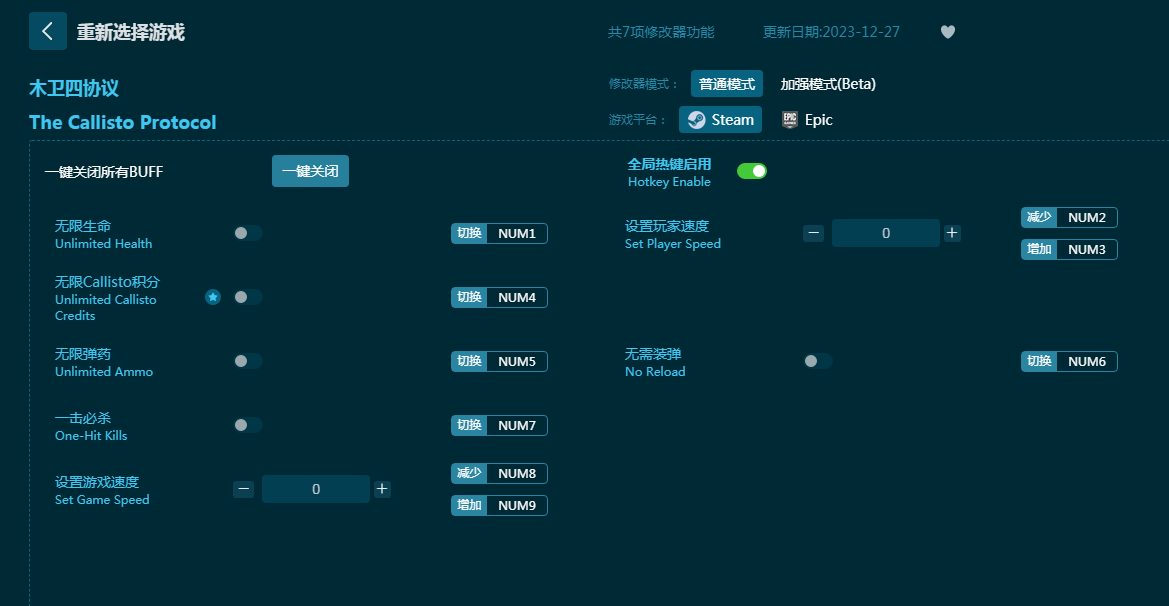Screen dimensions: 1169x606
Task: Click the No Reload label
Action: [x=655, y=371]
